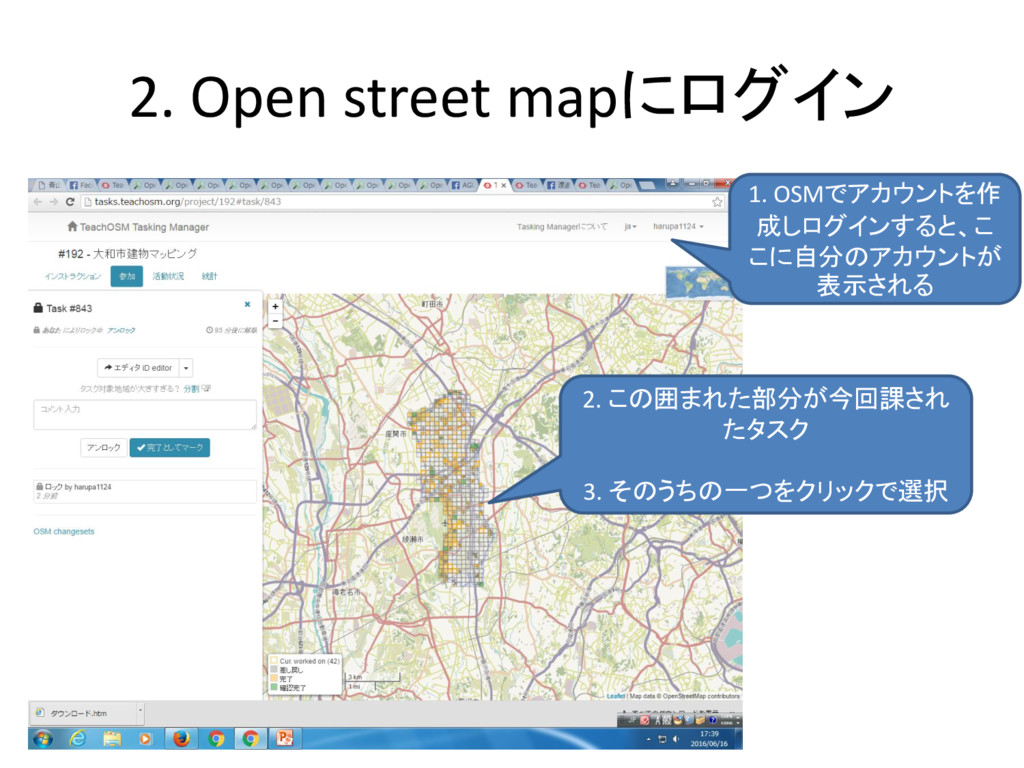The height and width of the screenshot is (768, 1024).
Task: Open the 活動状況 tab
Action: click(168, 276)
